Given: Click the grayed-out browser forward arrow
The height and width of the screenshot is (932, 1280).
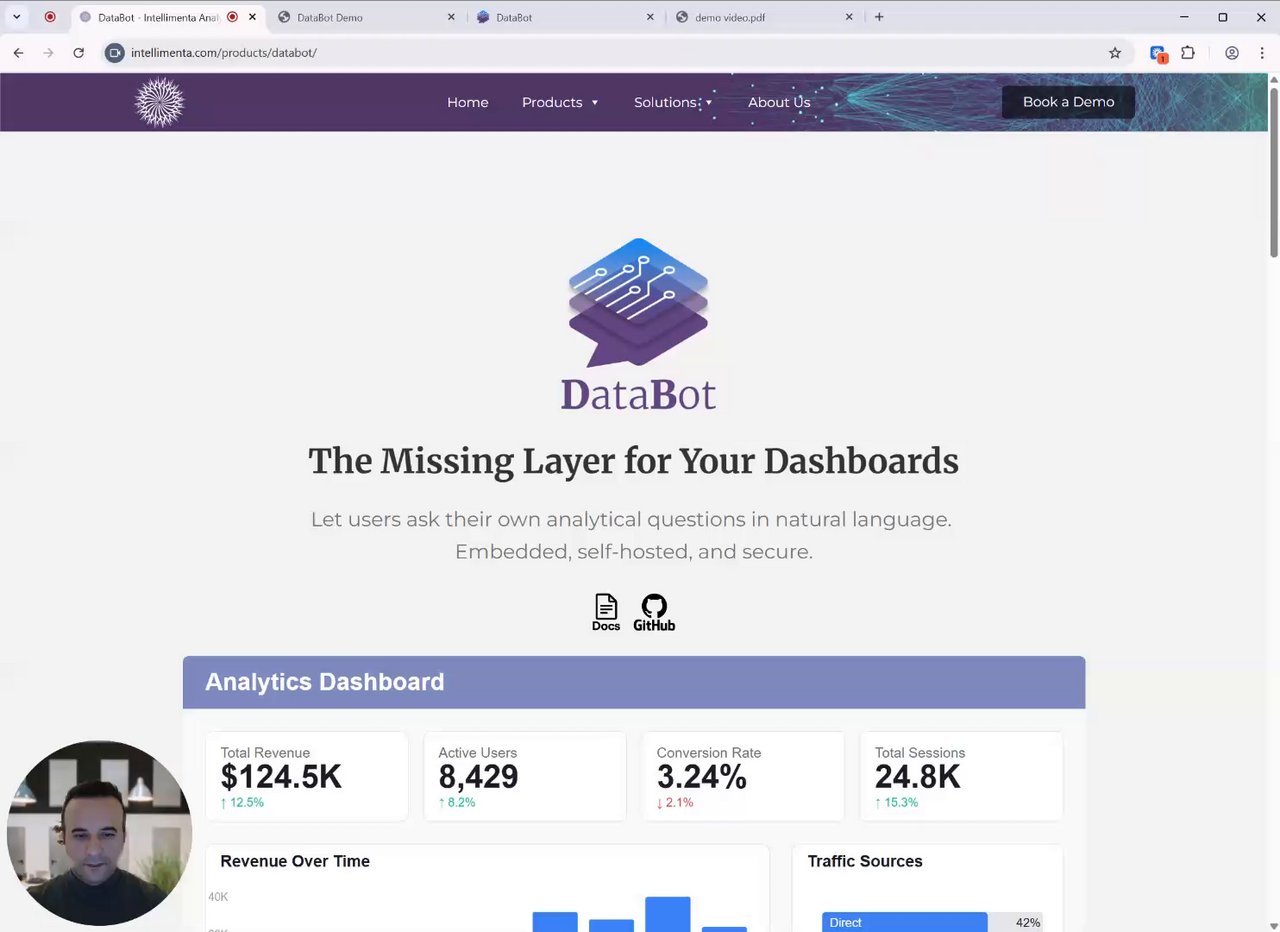Looking at the screenshot, I should pos(48,53).
